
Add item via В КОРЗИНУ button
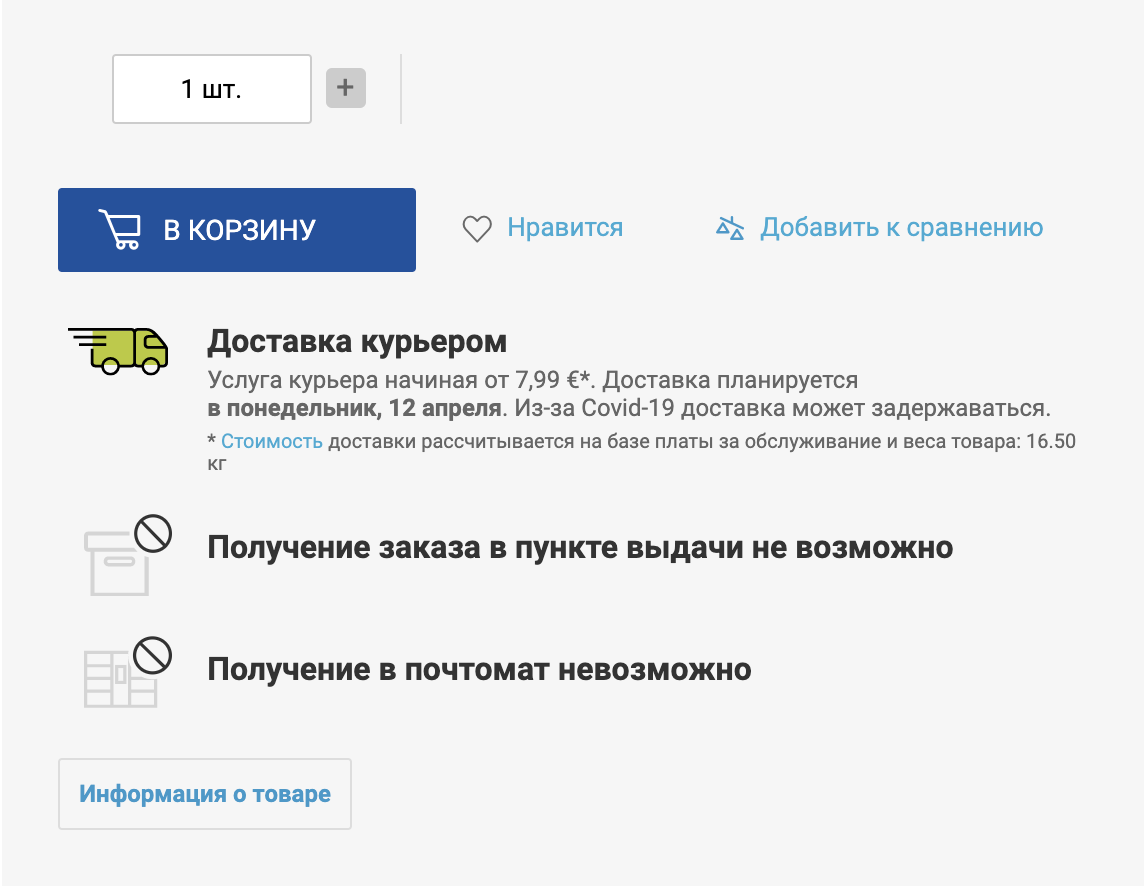point(237,230)
